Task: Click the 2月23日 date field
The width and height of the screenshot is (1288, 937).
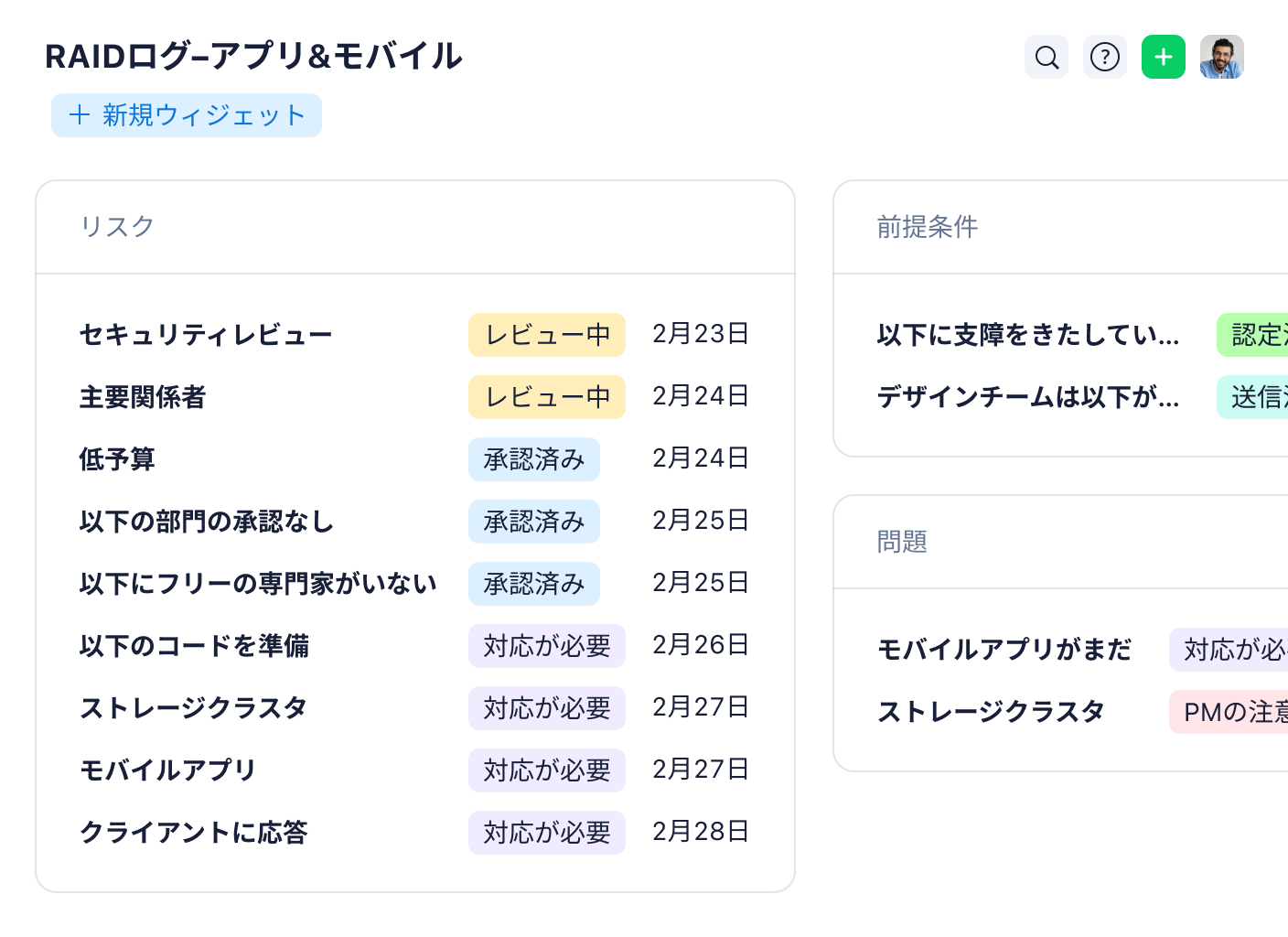Action: (x=701, y=335)
